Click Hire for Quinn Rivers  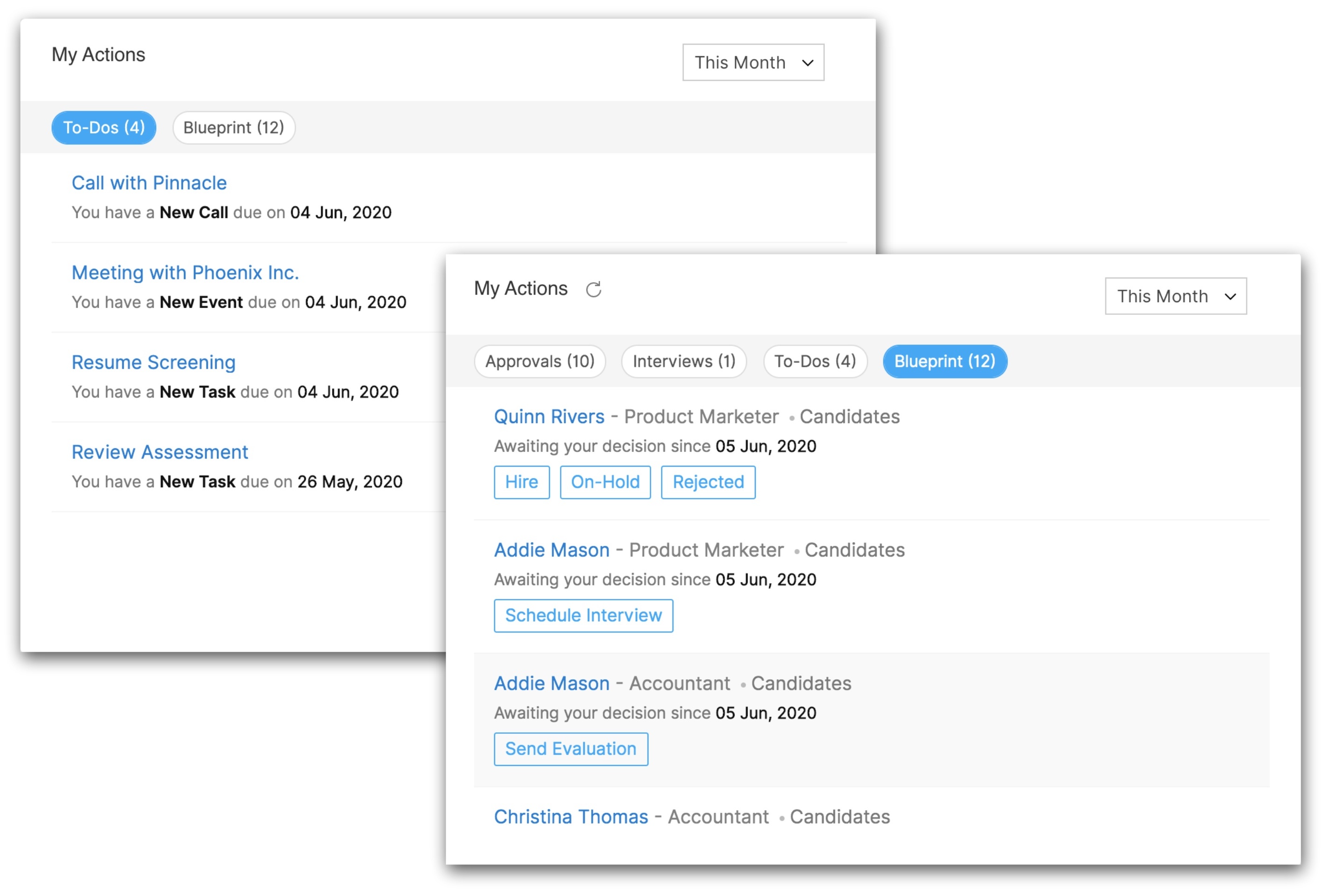pos(521,482)
